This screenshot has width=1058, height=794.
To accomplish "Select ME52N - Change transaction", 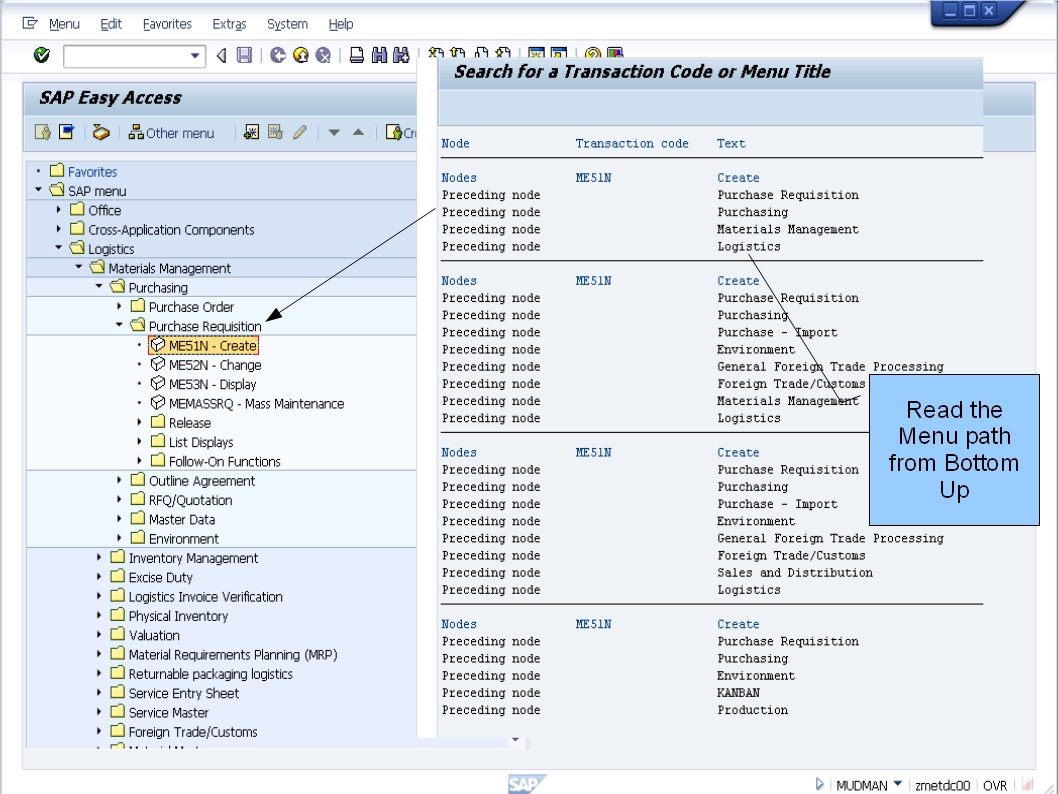I will [x=215, y=365].
